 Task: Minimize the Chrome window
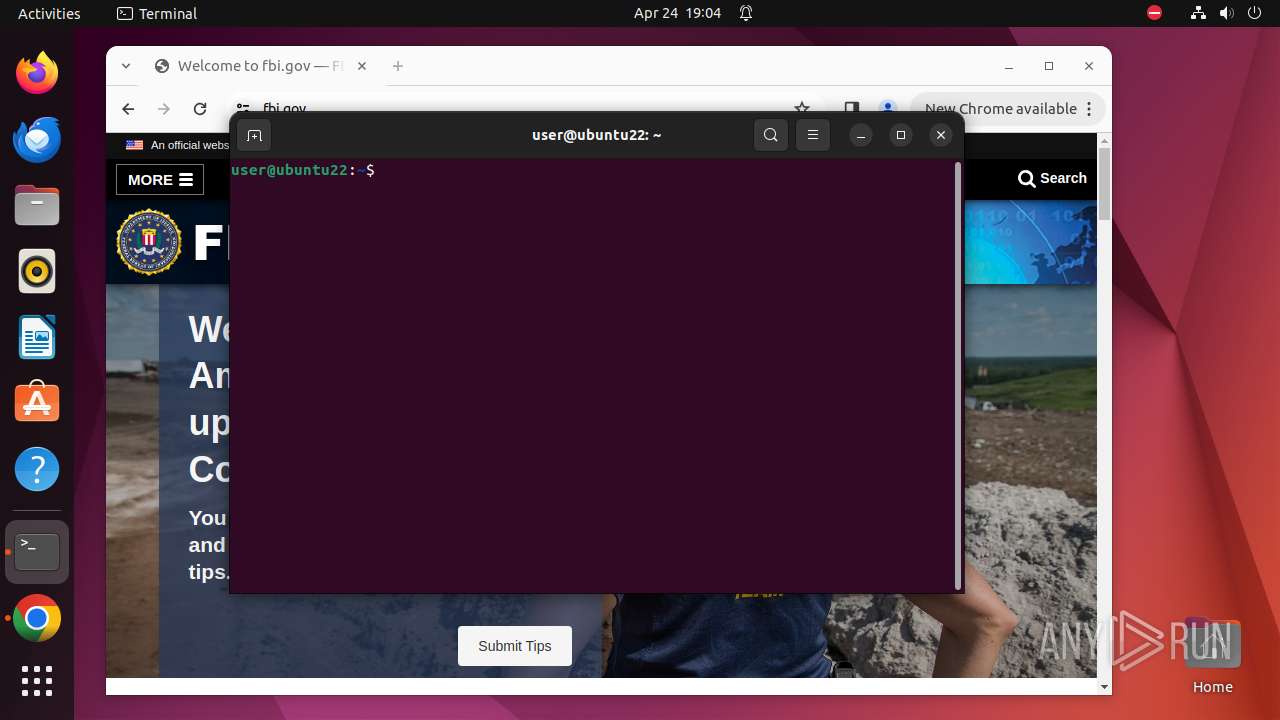pos(1009,66)
